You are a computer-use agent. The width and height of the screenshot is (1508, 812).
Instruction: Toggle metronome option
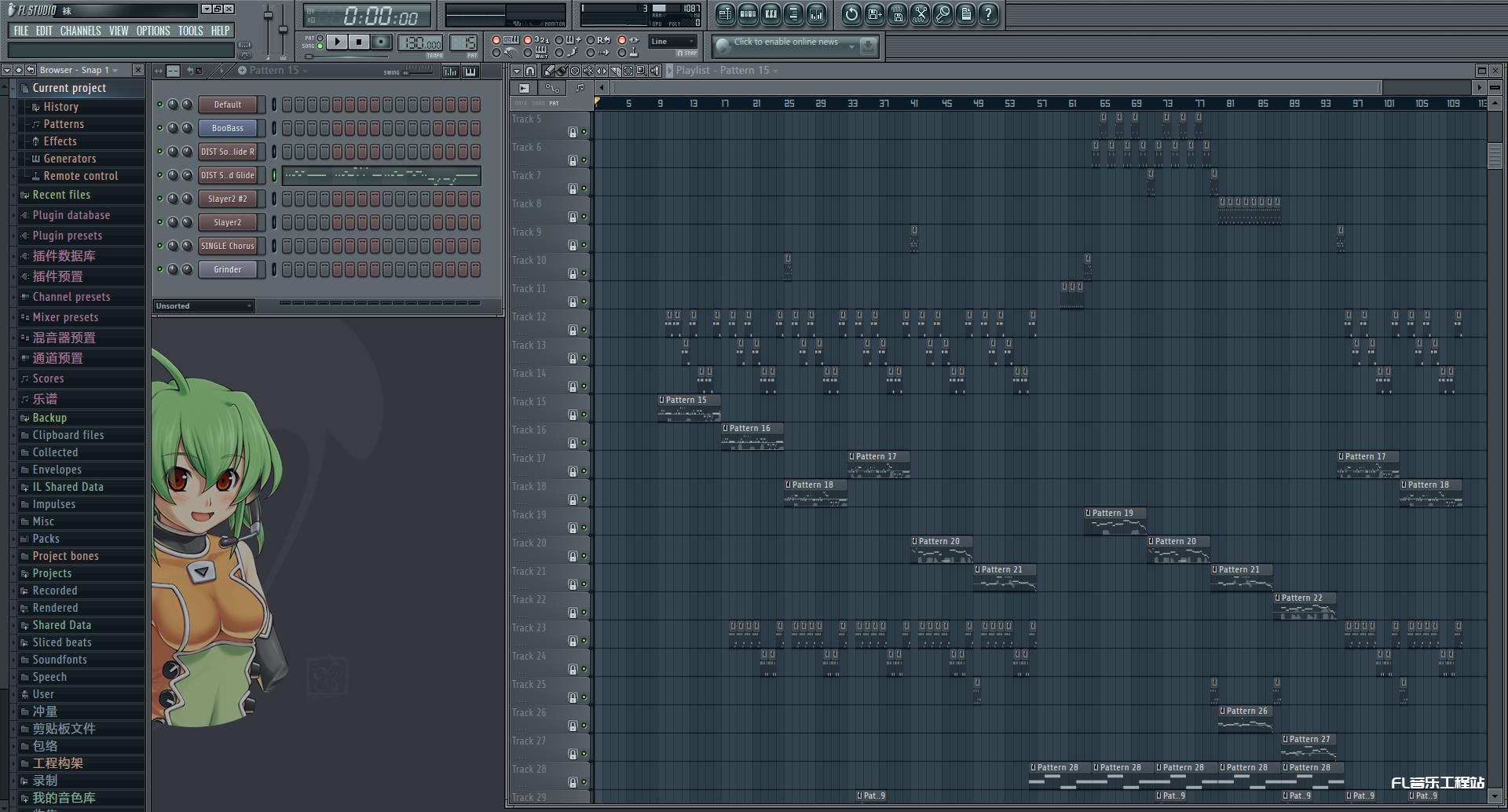tap(496, 53)
